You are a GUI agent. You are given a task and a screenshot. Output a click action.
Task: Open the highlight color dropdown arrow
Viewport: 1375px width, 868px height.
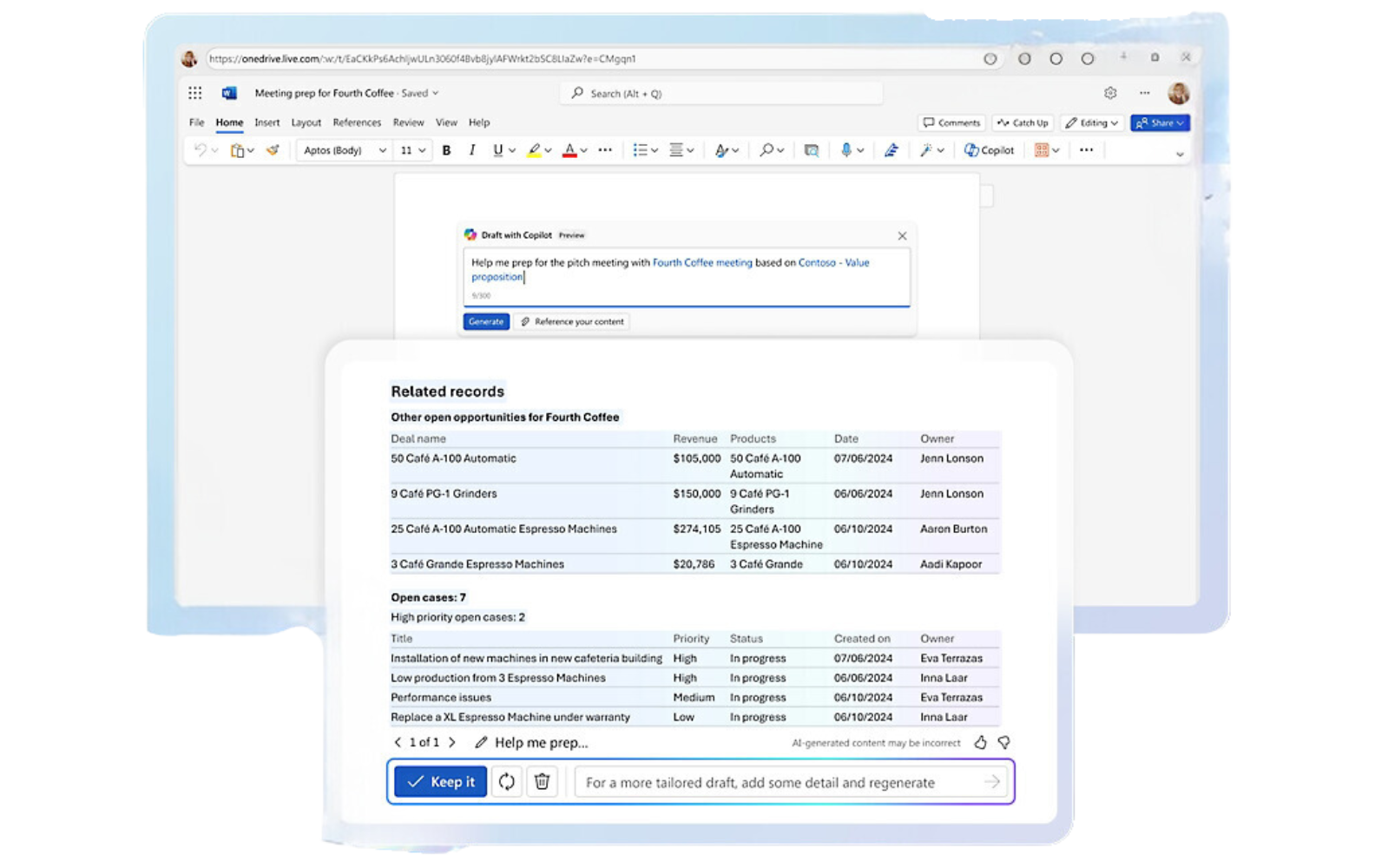pyautogui.click(x=548, y=151)
